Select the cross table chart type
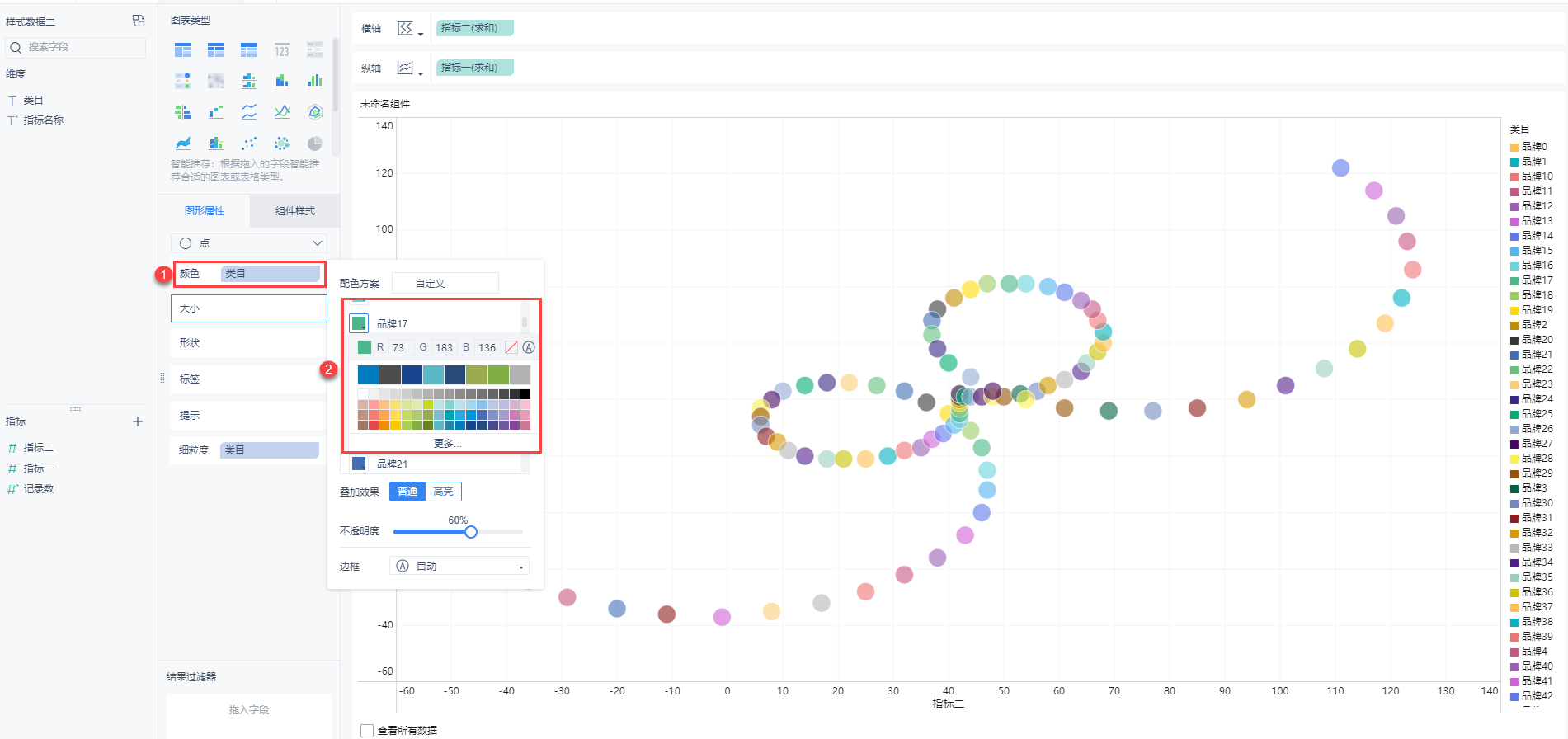 pyautogui.click(x=216, y=50)
